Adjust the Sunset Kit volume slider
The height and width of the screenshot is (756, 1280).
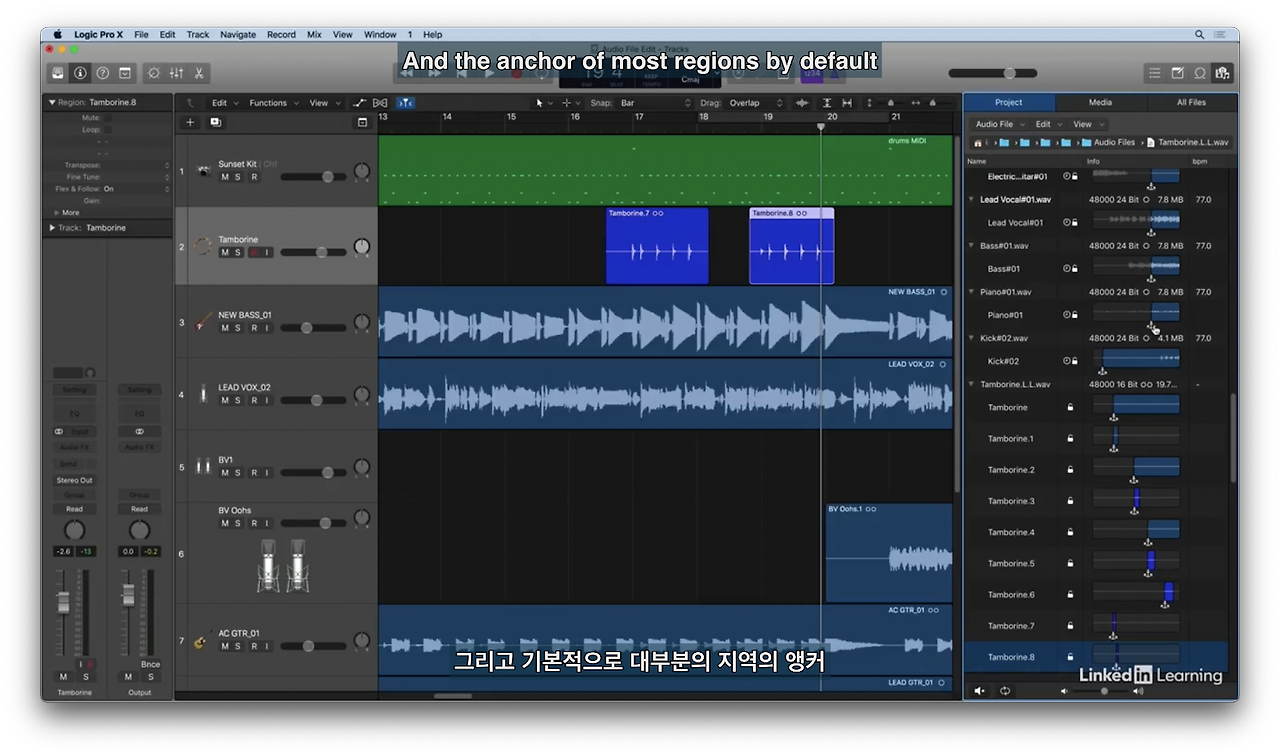click(x=313, y=177)
